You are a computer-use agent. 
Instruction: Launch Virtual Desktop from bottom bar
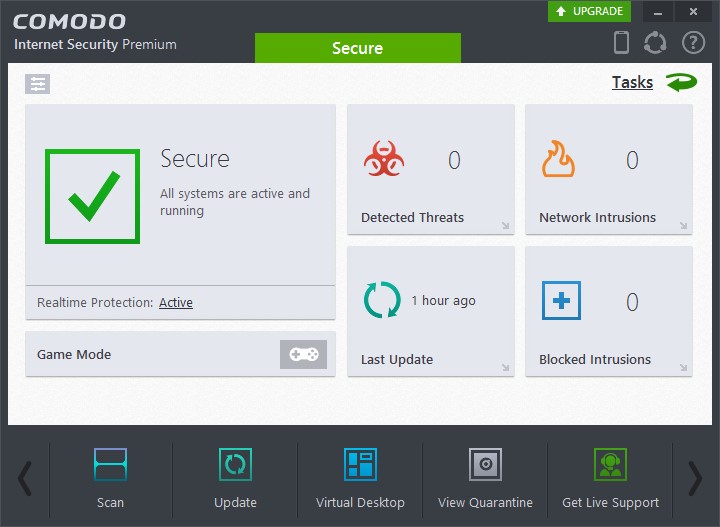[x=360, y=479]
